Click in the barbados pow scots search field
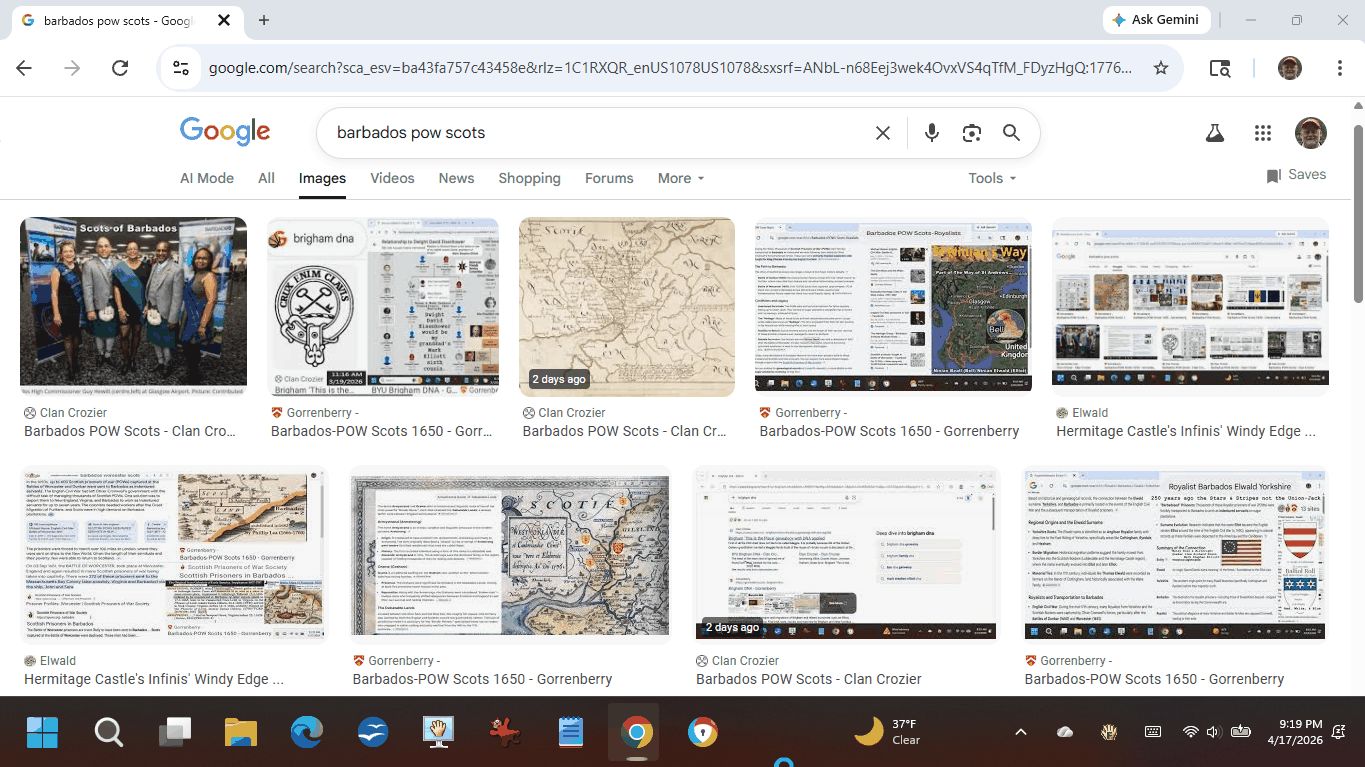This screenshot has width=1365, height=767. pyautogui.click(x=600, y=133)
